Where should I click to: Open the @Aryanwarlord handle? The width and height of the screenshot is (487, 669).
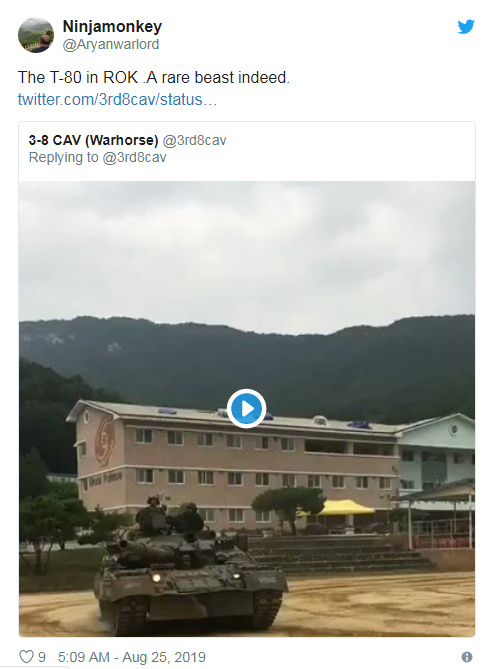click(x=111, y=44)
